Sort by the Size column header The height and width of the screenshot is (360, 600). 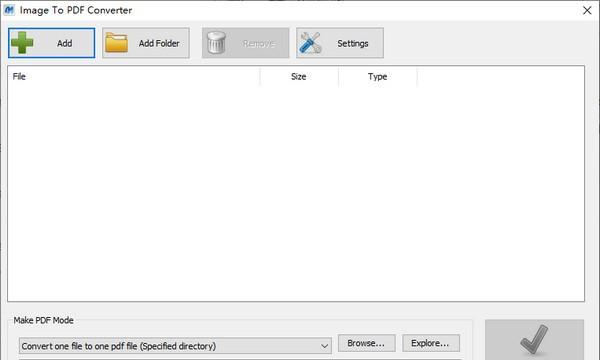(x=299, y=77)
